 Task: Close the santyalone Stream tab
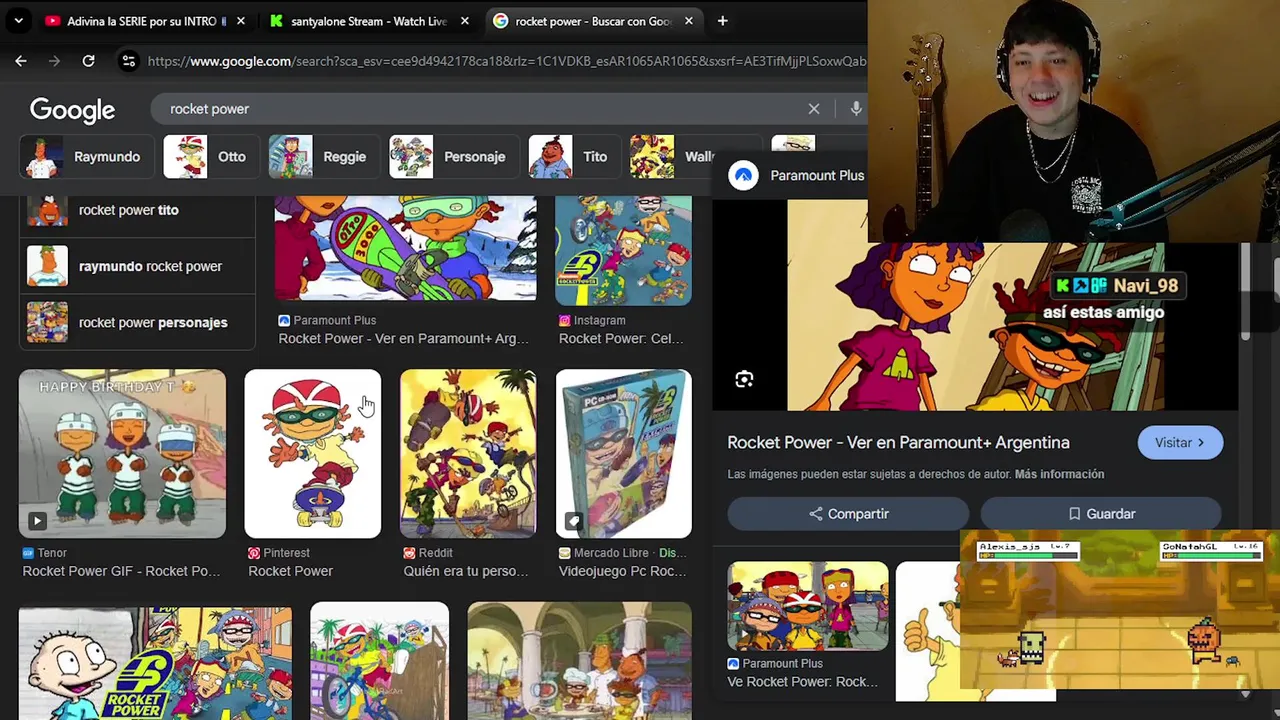click(465, 21)
